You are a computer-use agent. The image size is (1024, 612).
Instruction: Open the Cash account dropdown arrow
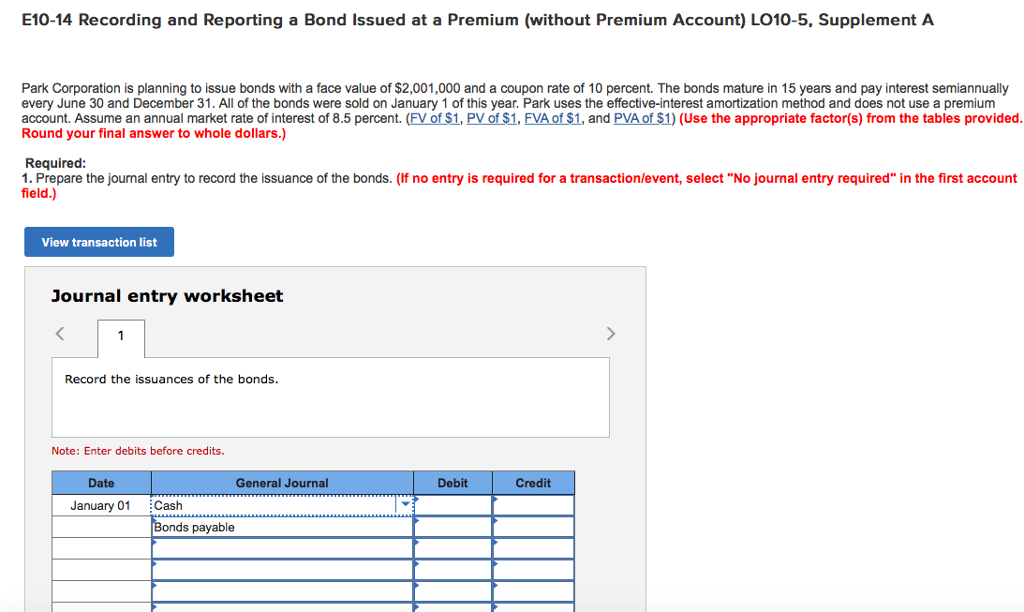point(406,505)
